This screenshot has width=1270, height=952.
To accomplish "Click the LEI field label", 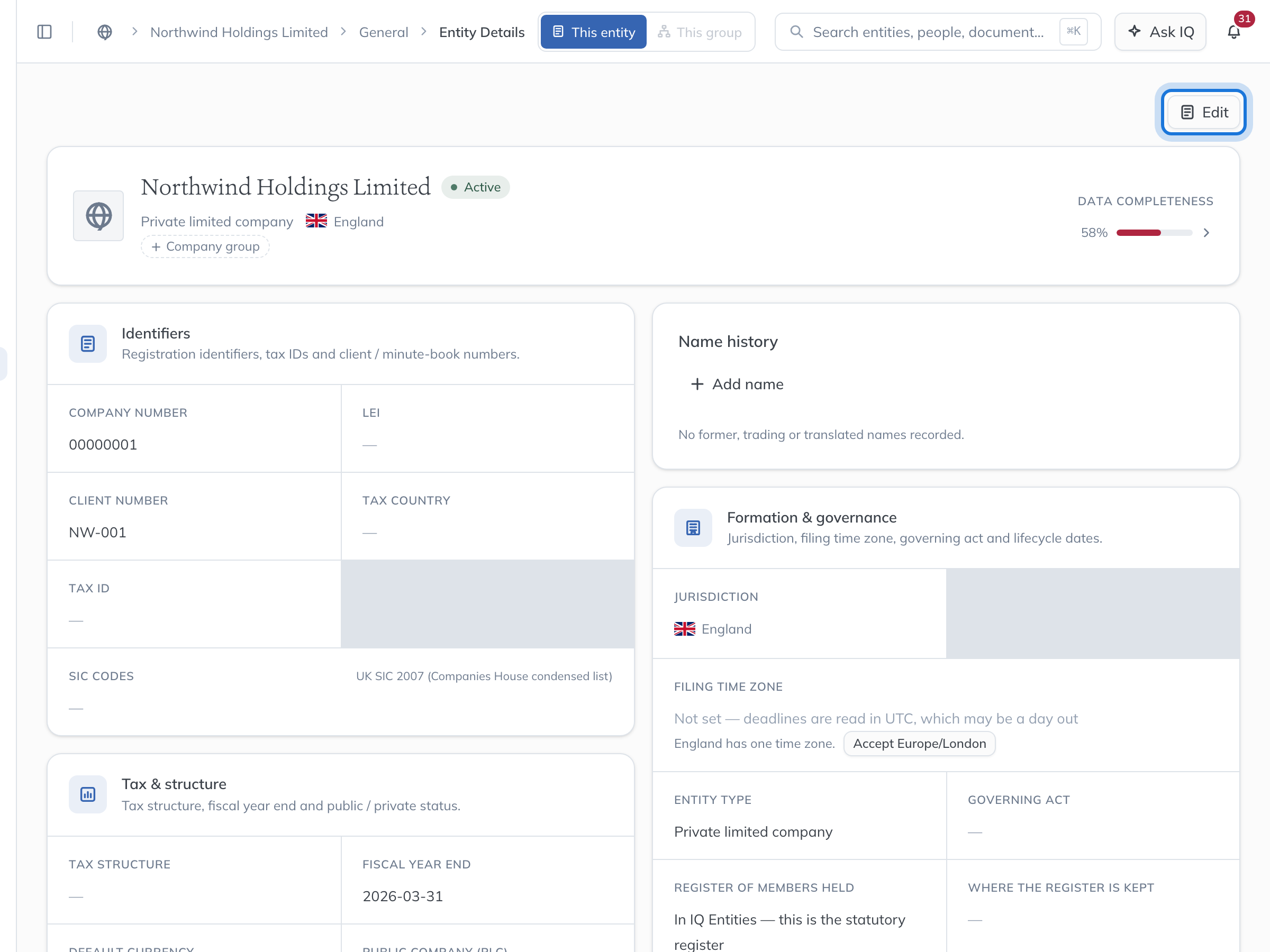I will click(x=371, y=413).
